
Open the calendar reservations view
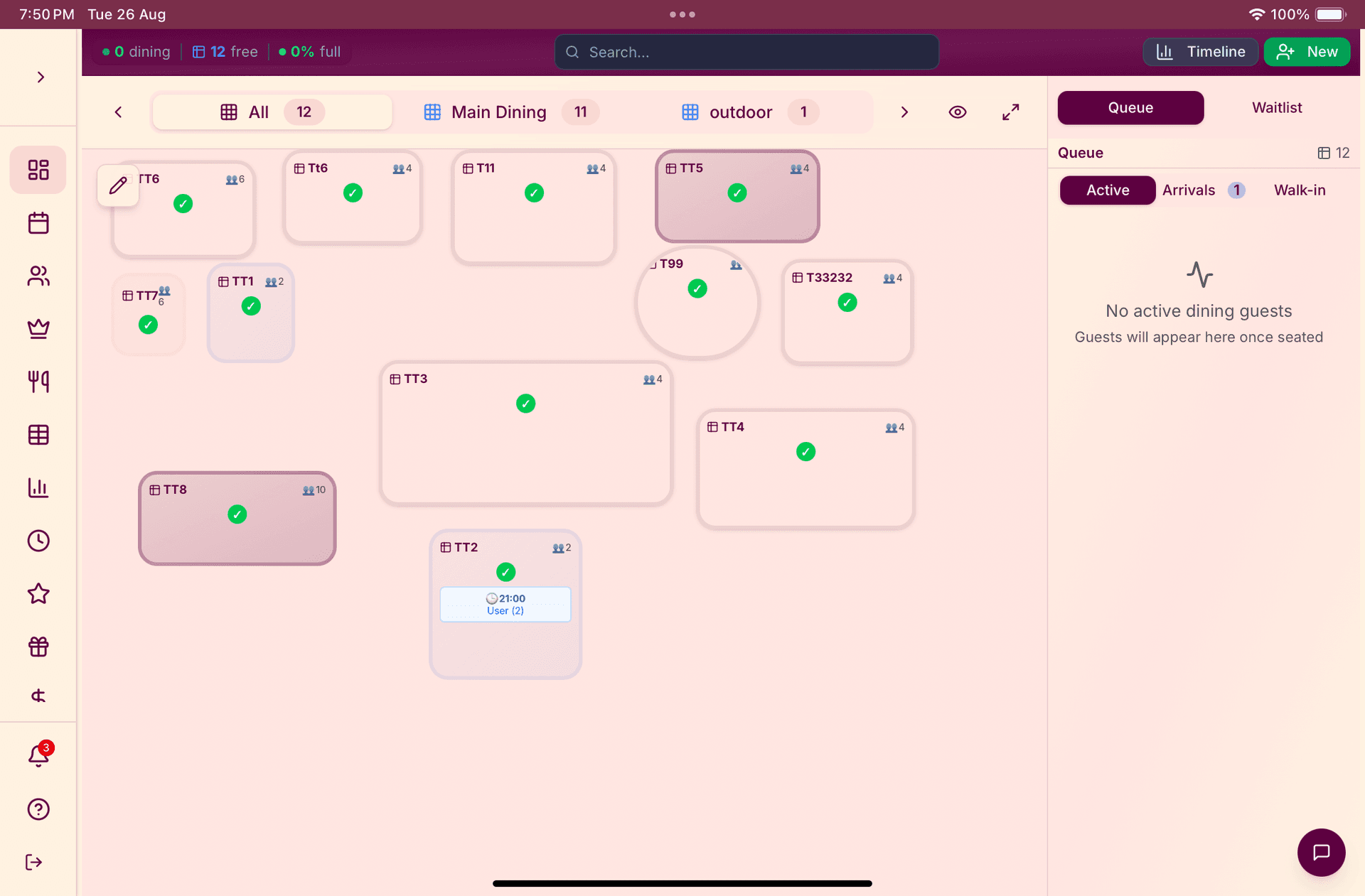pyautogui.click(x=38, y=222)
